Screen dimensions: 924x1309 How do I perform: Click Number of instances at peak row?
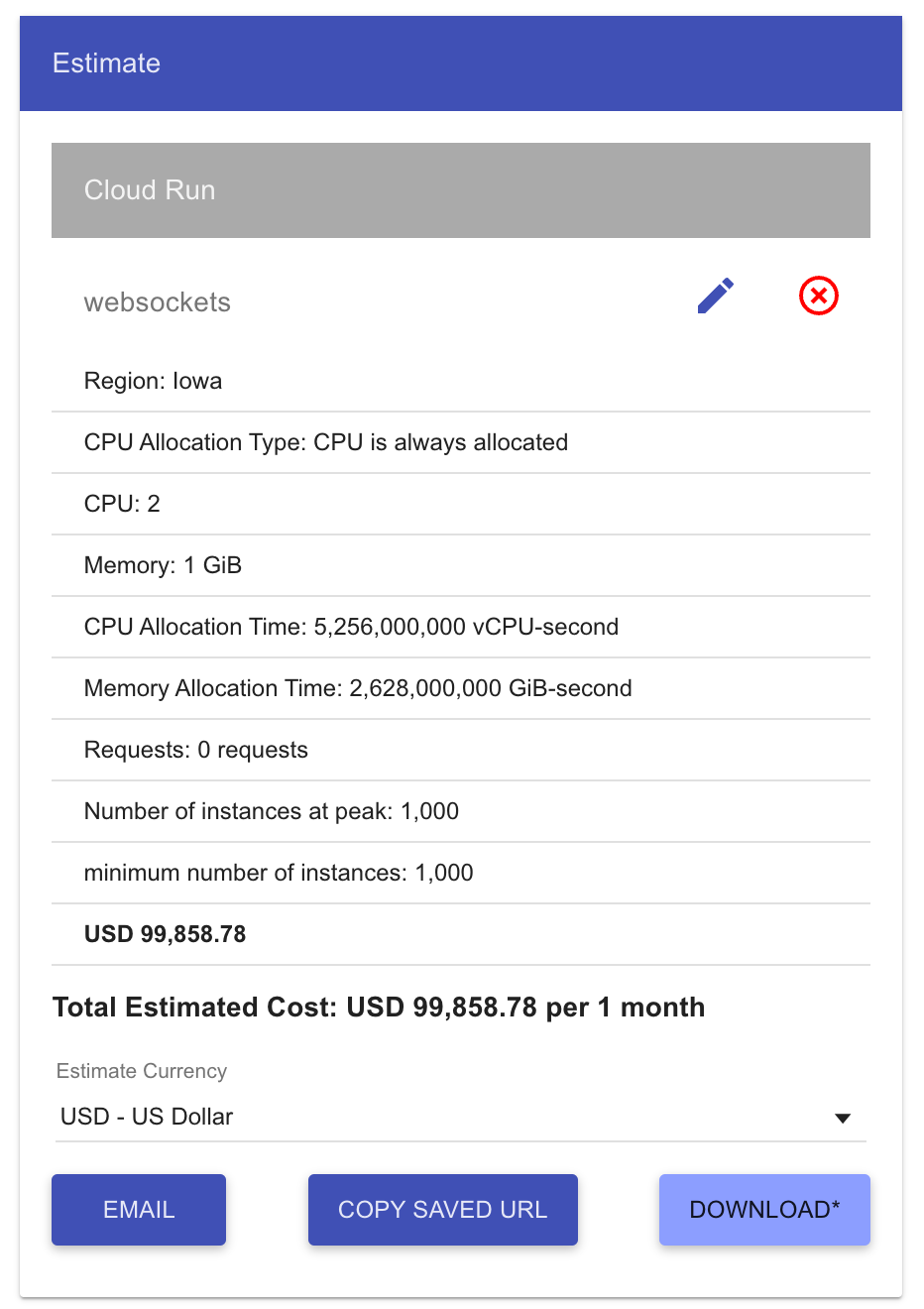pos(272,811)
